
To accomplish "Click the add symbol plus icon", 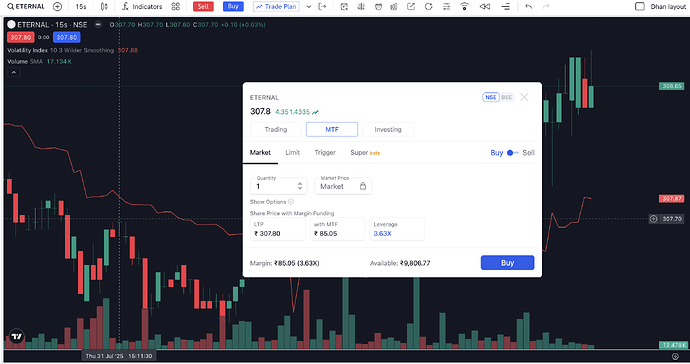I will click(57, 7).
